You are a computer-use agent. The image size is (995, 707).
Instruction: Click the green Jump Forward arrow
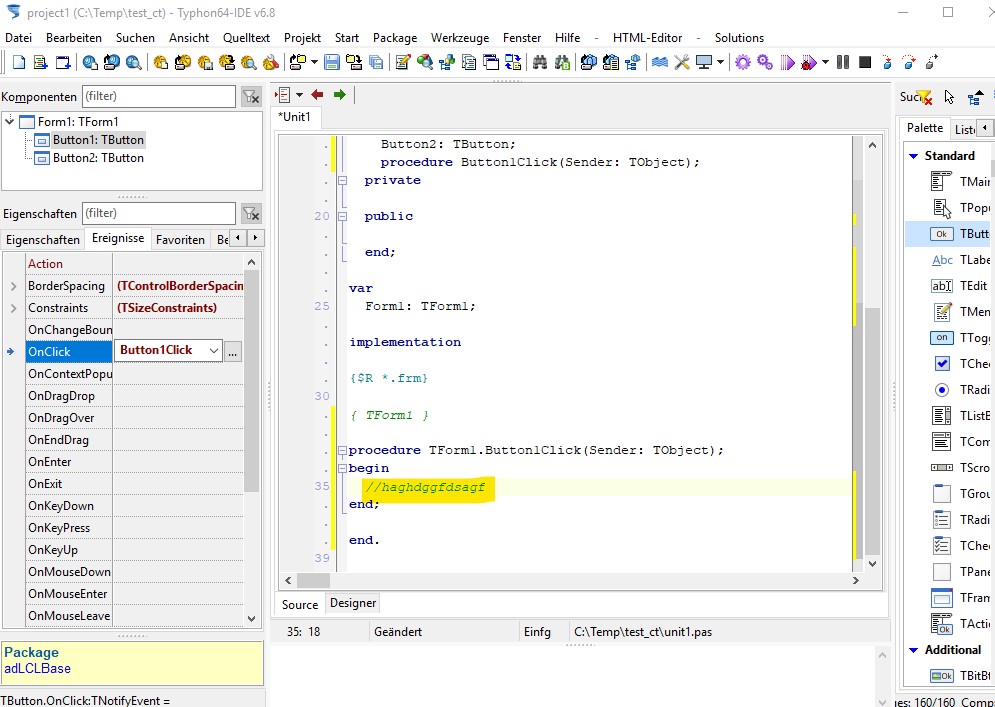point(340,95)
